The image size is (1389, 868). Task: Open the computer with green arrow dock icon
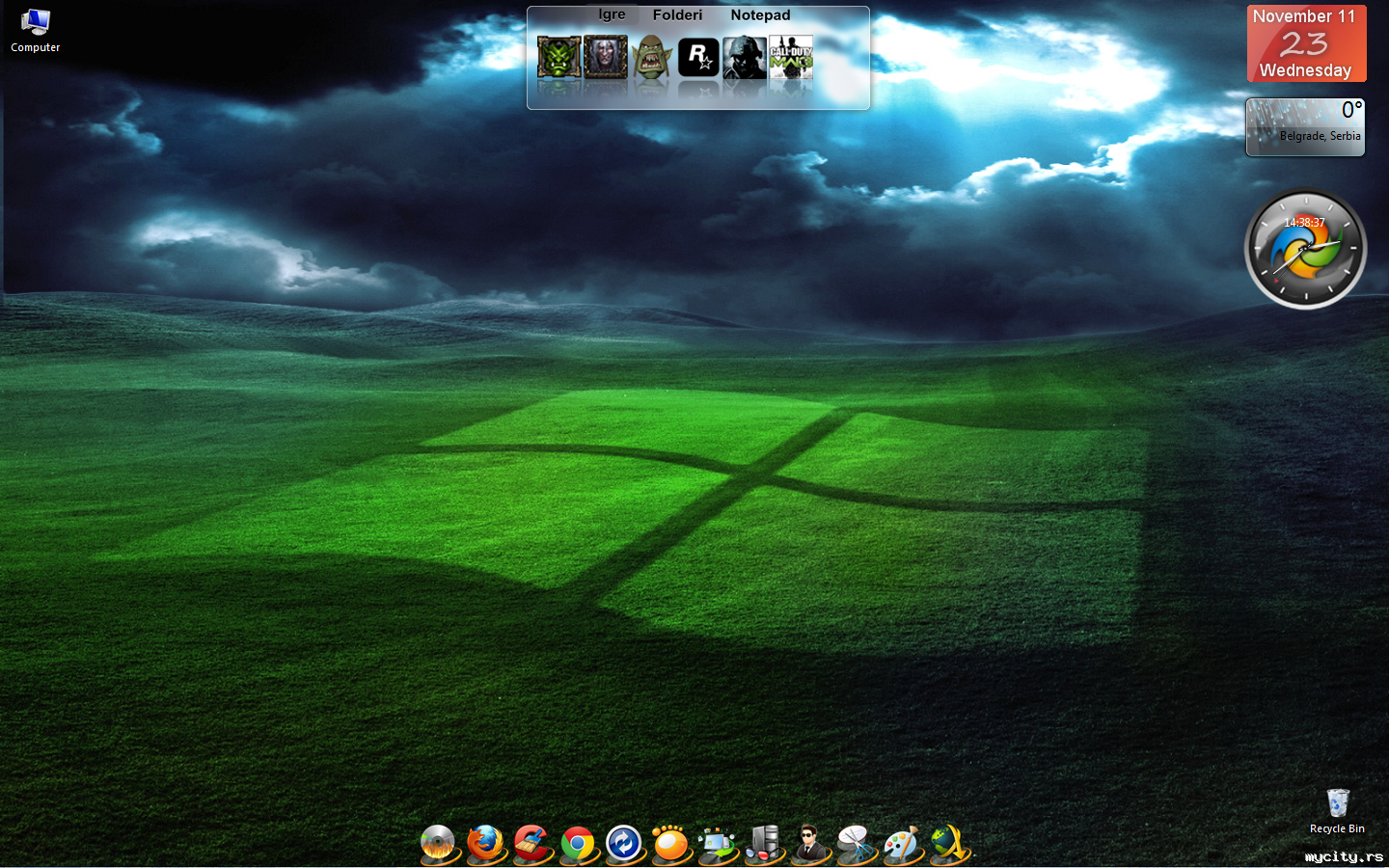pyautogui.click(x=717, y=844)
